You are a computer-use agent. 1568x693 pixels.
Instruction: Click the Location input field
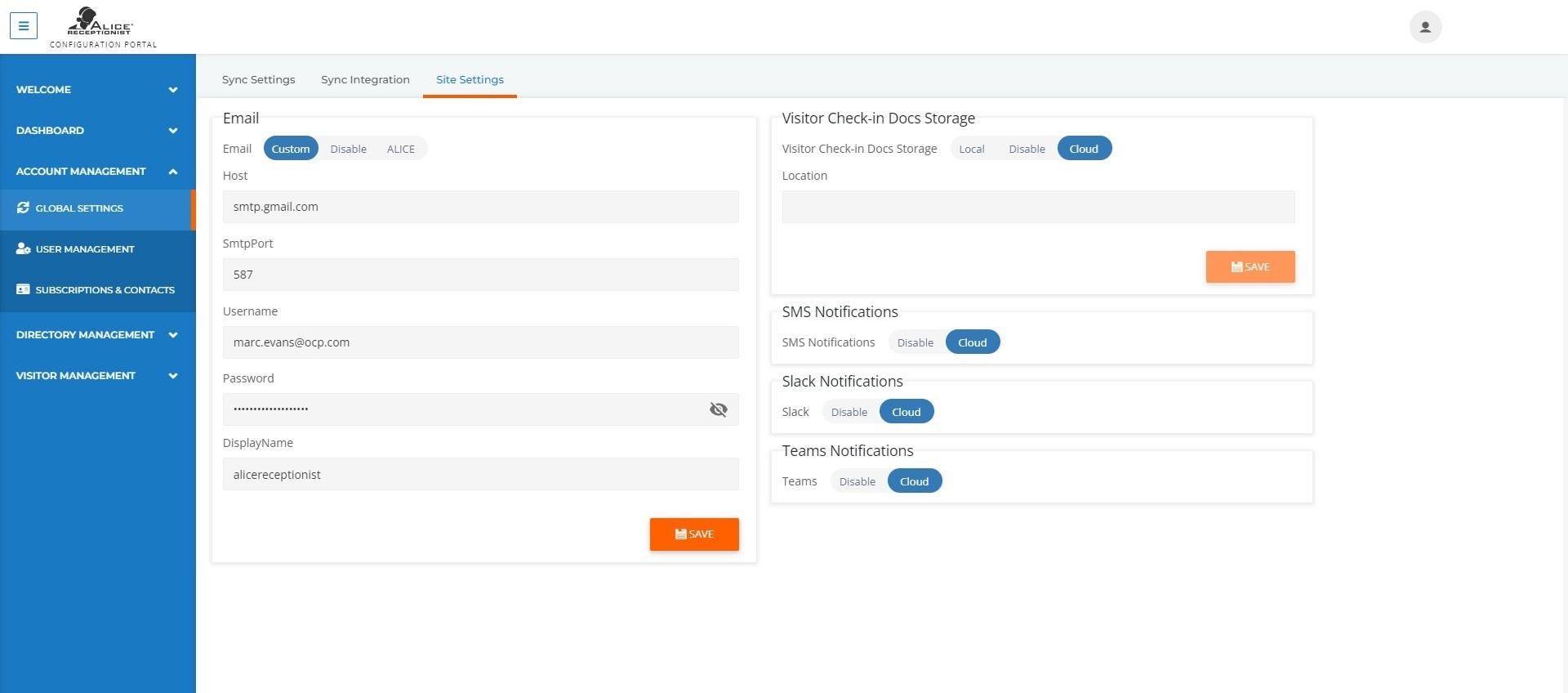tap(1038, 207)
